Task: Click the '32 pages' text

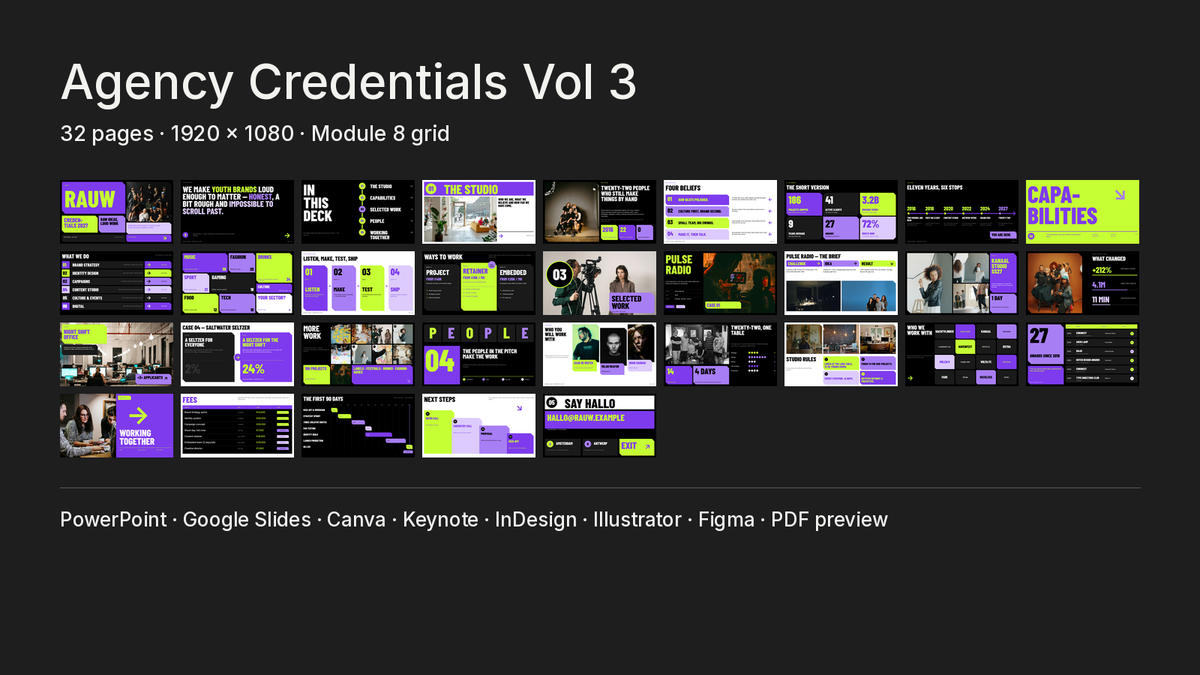Action: [108, 134]
